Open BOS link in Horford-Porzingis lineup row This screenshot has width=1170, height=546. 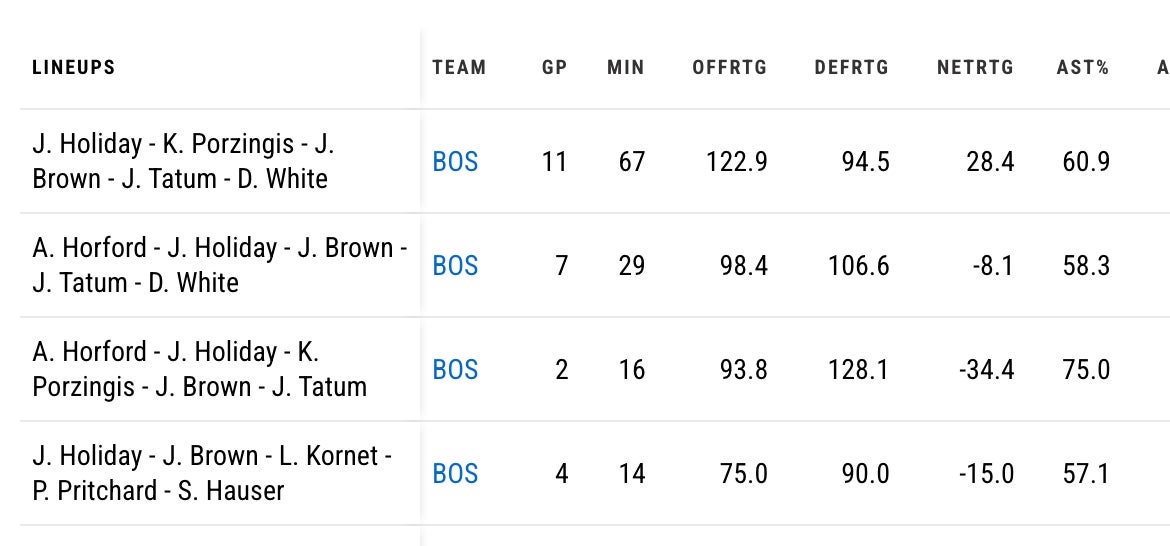click(x=455, y=369)
